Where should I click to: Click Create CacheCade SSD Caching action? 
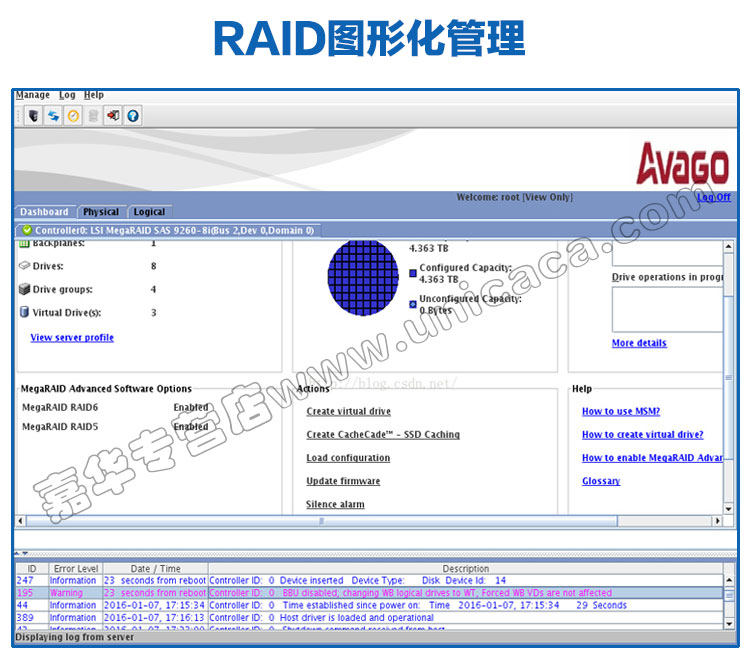click(383, 434)
